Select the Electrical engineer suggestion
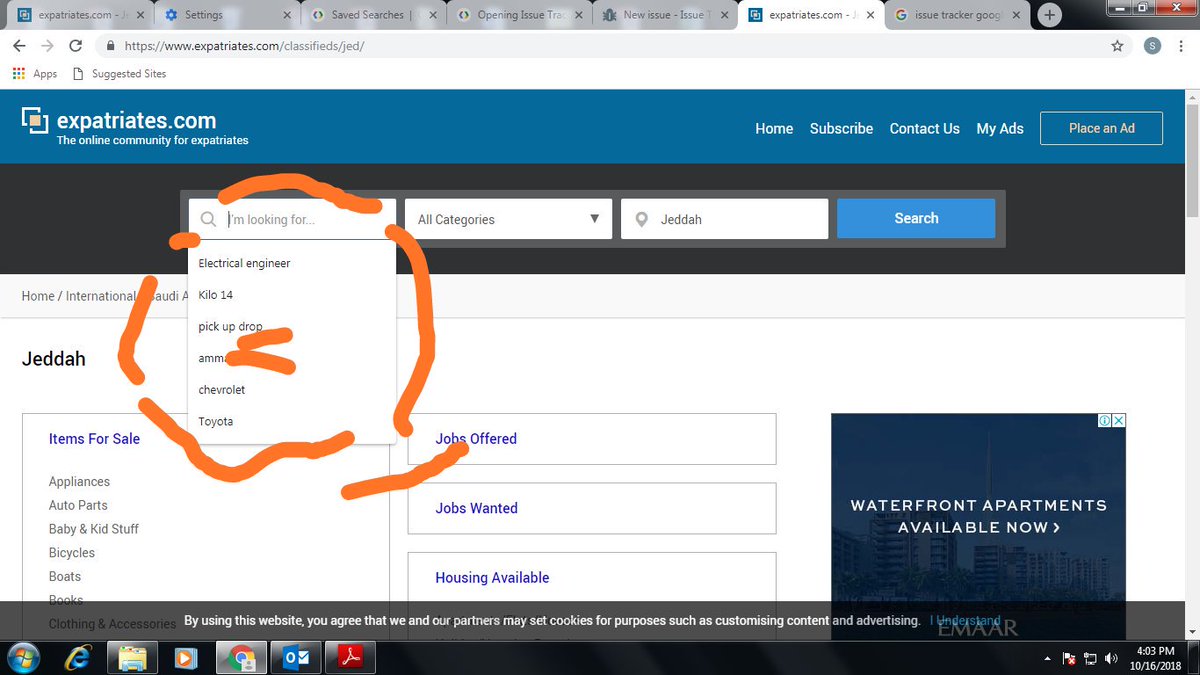 pos(292,263)
